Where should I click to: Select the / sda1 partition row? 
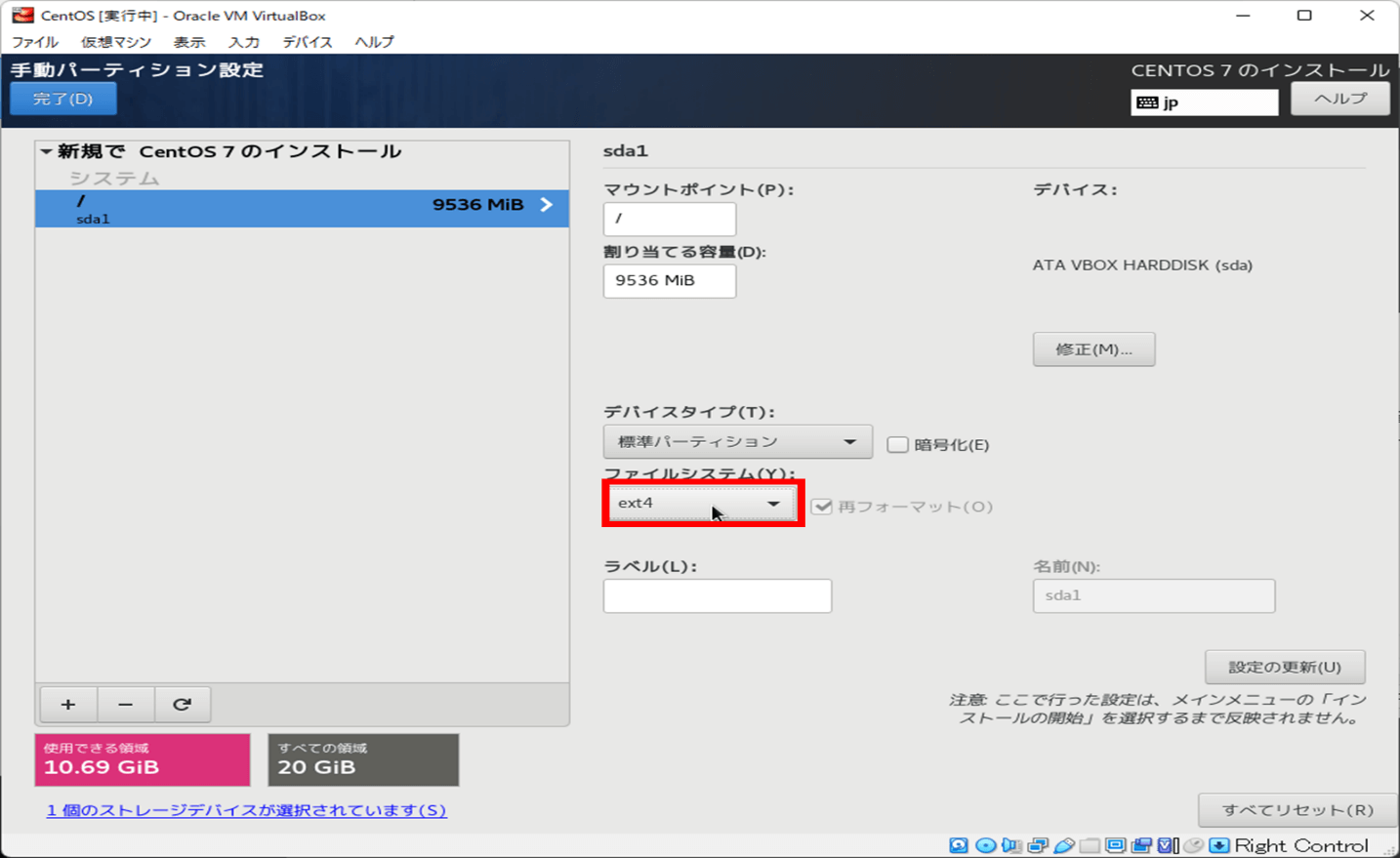tap(302, 209)
